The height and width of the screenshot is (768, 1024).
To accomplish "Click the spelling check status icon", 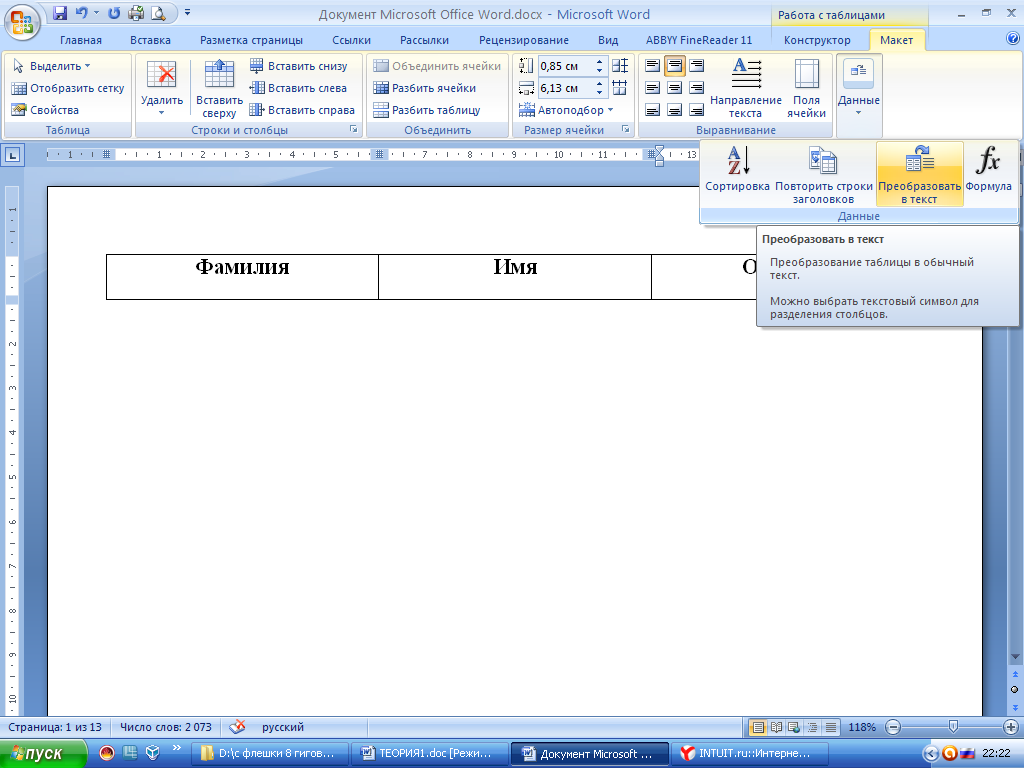I will (238, 727).
